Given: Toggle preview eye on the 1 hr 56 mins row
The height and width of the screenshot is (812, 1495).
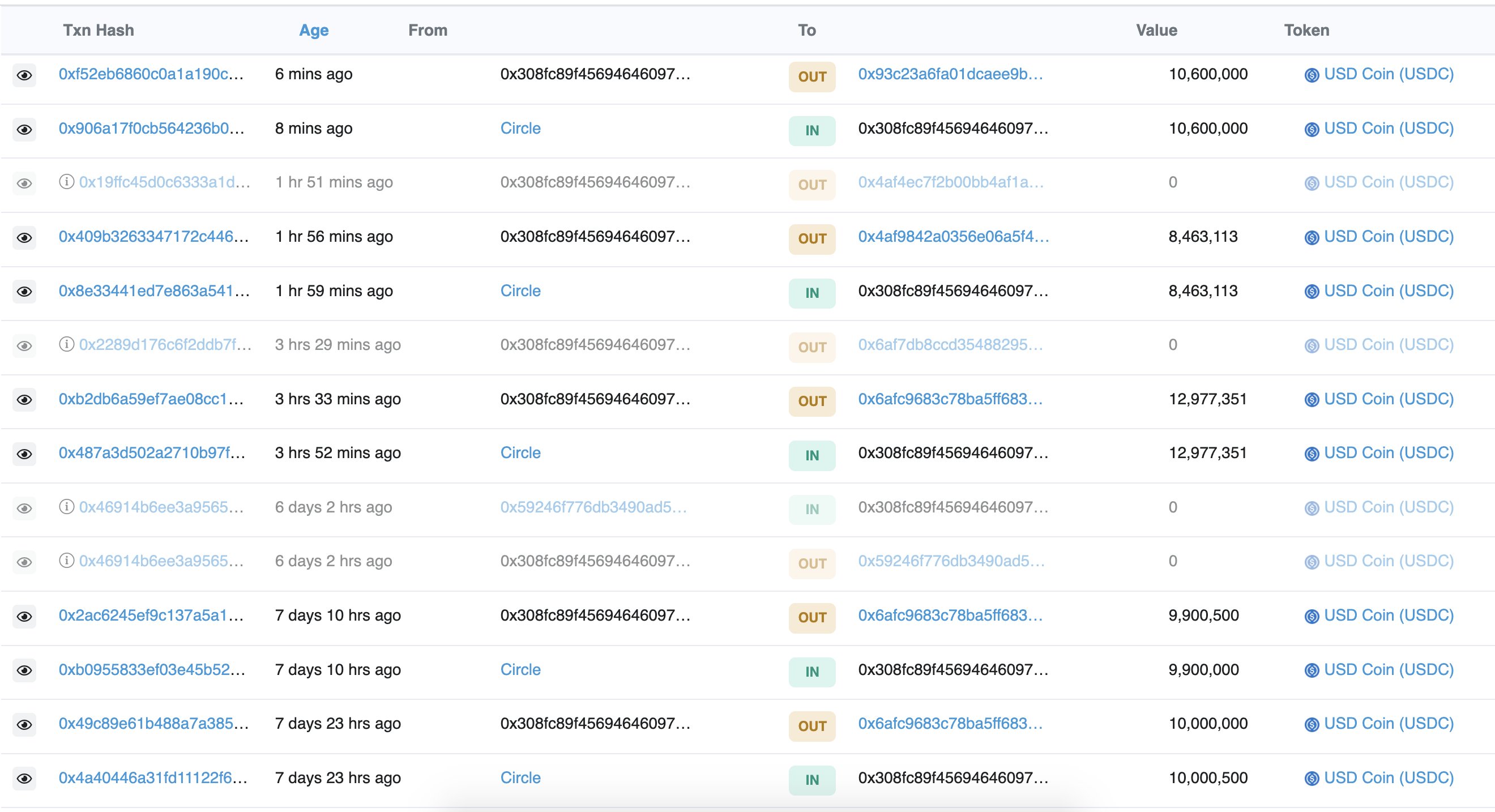Looking at the screenshot, I should (24, 236).
